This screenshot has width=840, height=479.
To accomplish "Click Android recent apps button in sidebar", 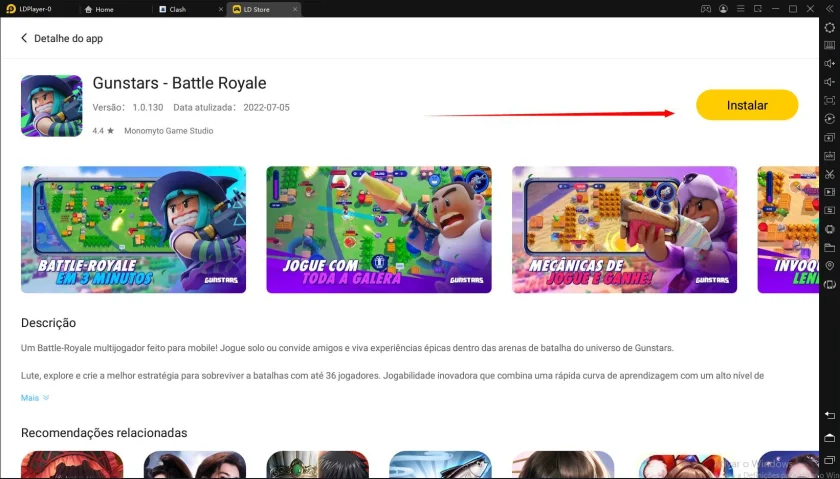I will click(x=829, y=460).
